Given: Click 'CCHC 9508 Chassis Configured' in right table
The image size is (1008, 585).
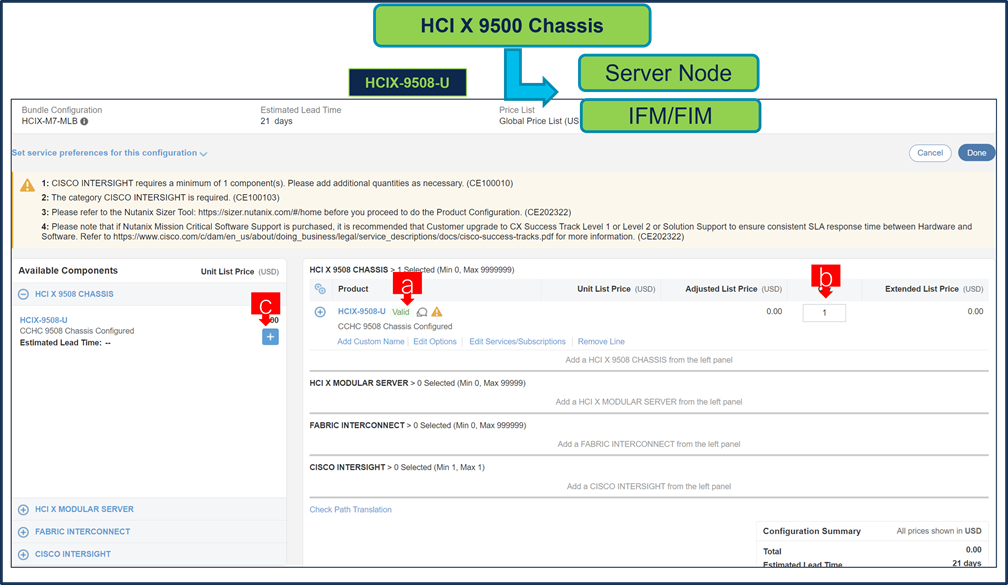Looking at the screenshot, I should 395,327.
